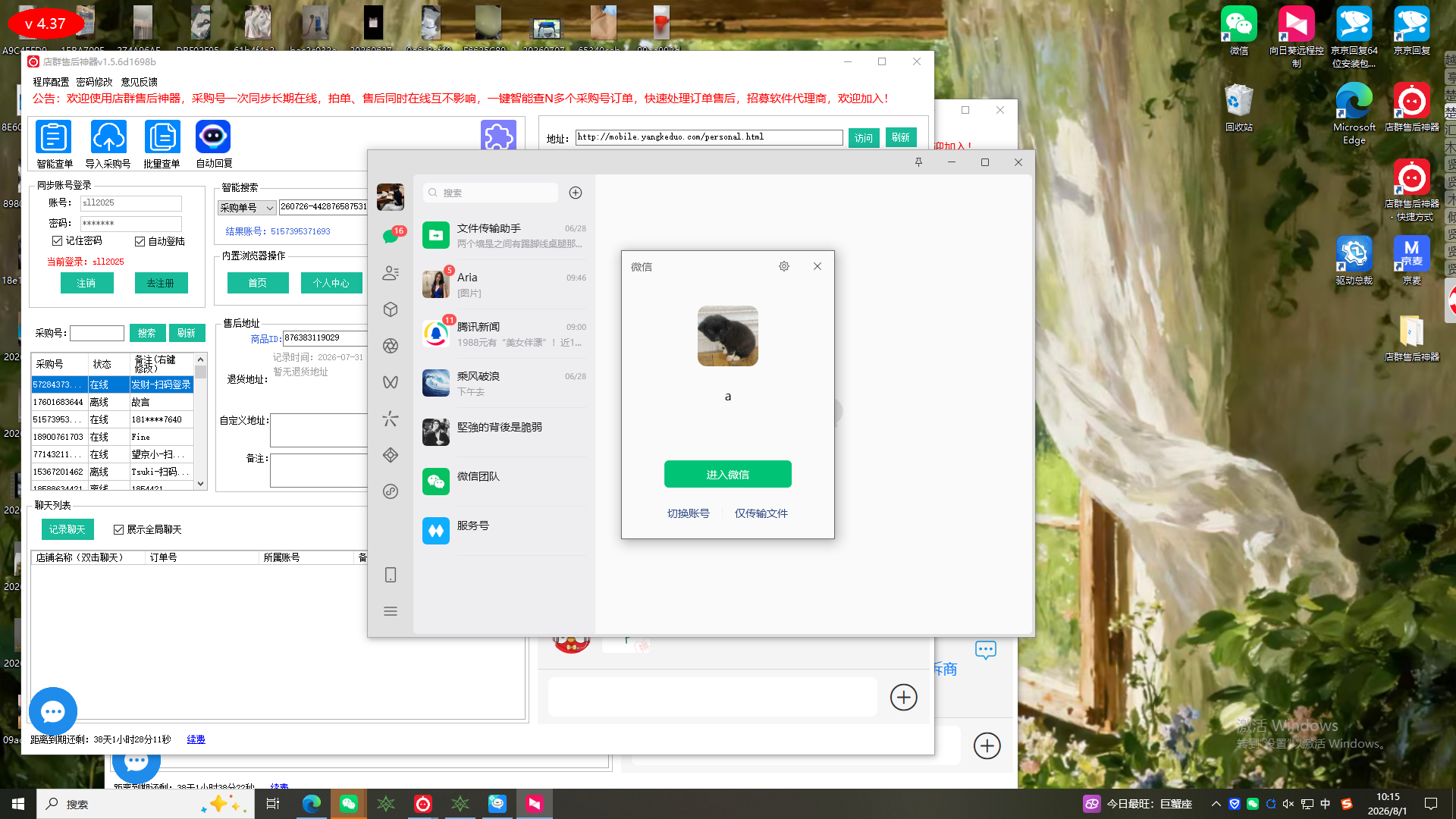Open WeChat mini programs icon

coord(391,491)
